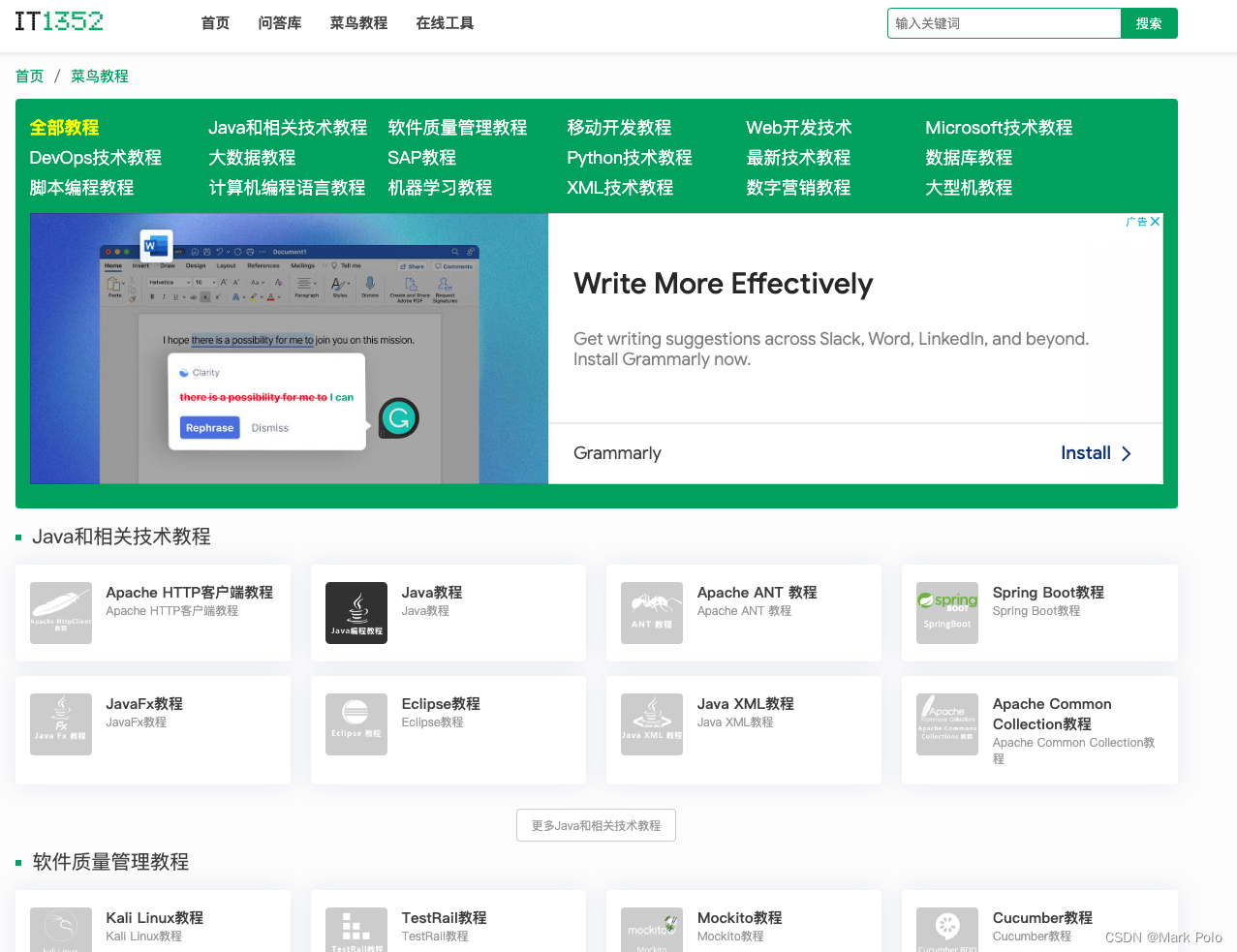Select the 机器学习教程 category
The height and width of the screenshot is (952, 1237).
(440, 188)
